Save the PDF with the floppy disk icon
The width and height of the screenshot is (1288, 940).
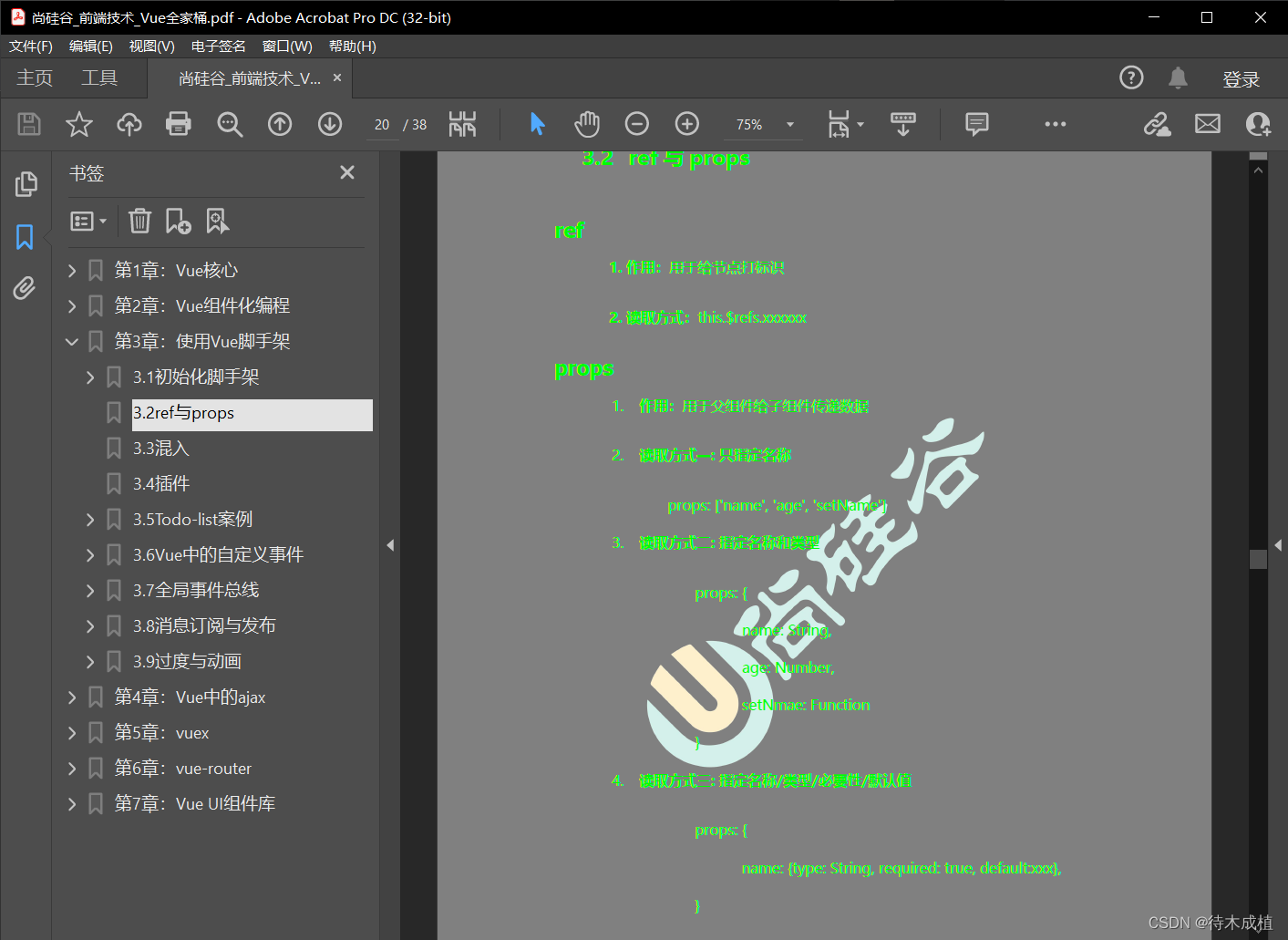pyautogui.click(x=29, y=124)
